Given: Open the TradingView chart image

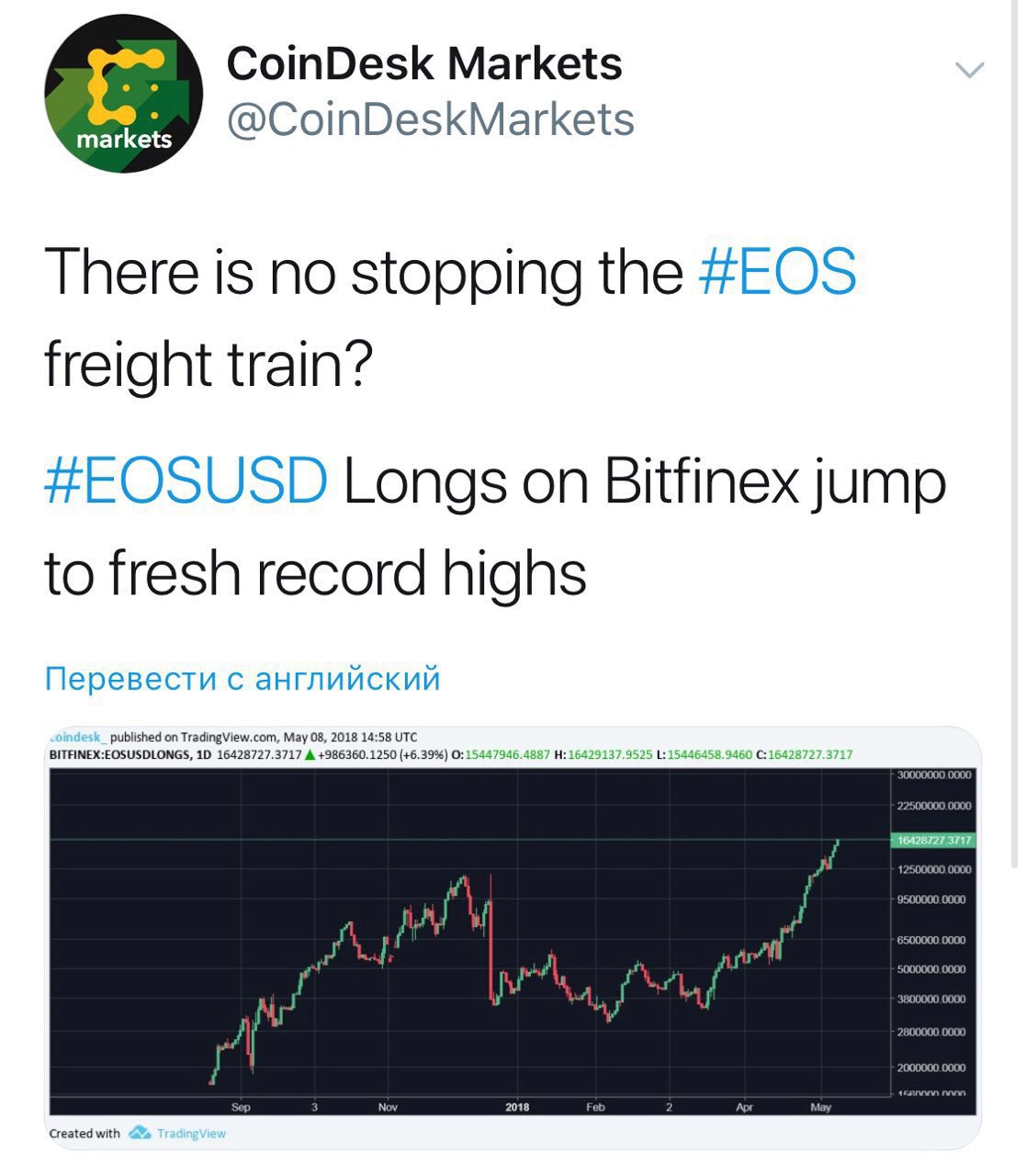Looking at the screenshot, I should tap(513, 937).
